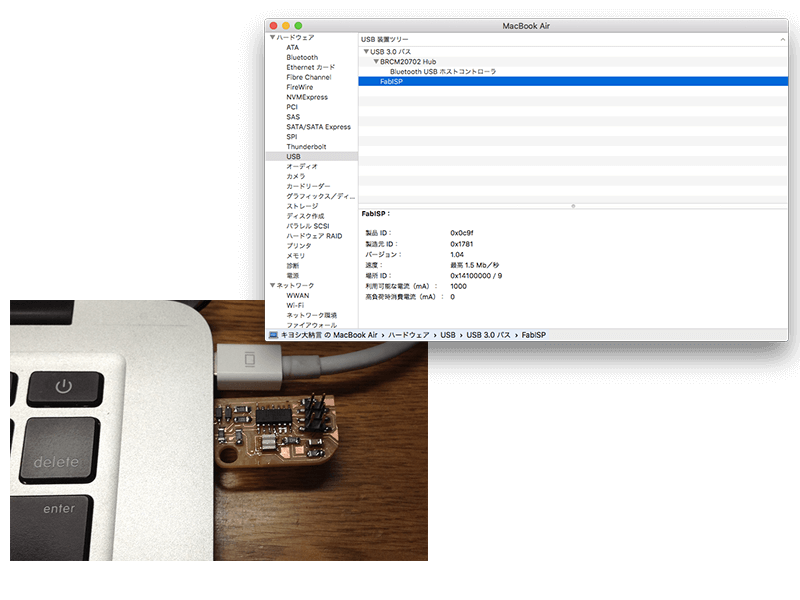800x600 pixels.
Task: Open パラレル SCSI entry
Action: (x=308, y=226)
